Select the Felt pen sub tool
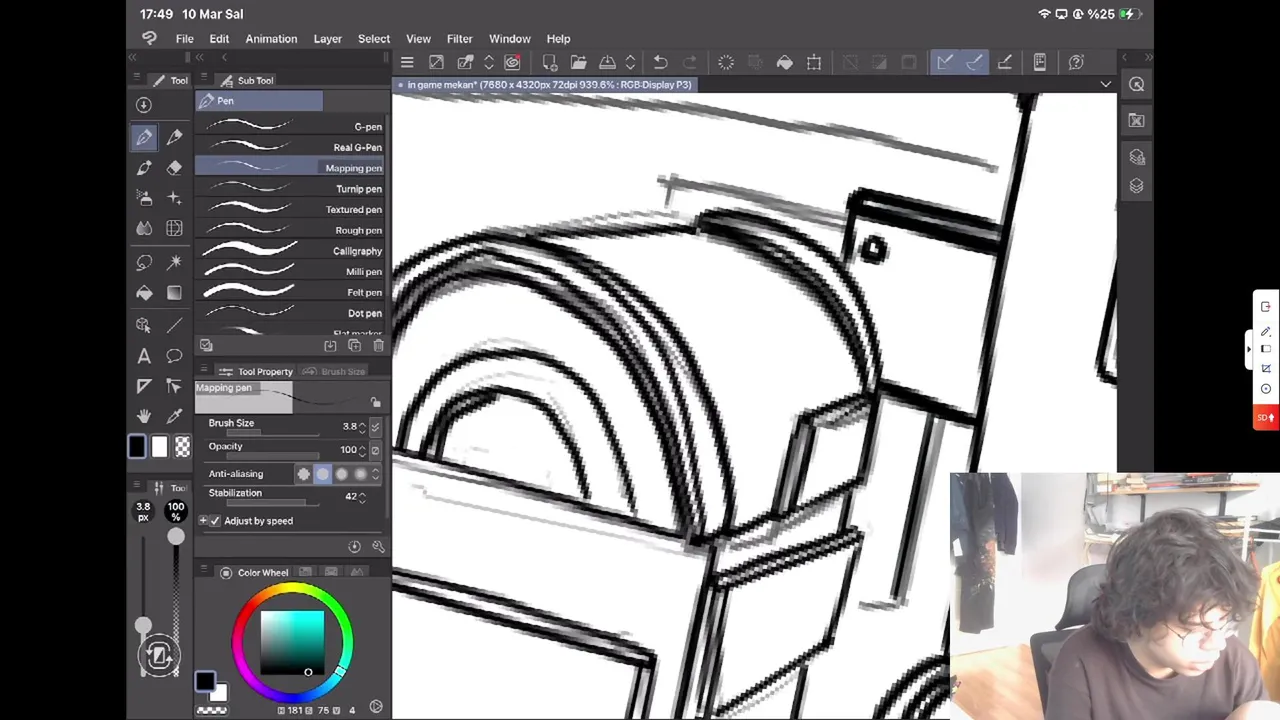Image resolution: width=1280 pixels, height=720 pixels. click(x=290, y=292)
